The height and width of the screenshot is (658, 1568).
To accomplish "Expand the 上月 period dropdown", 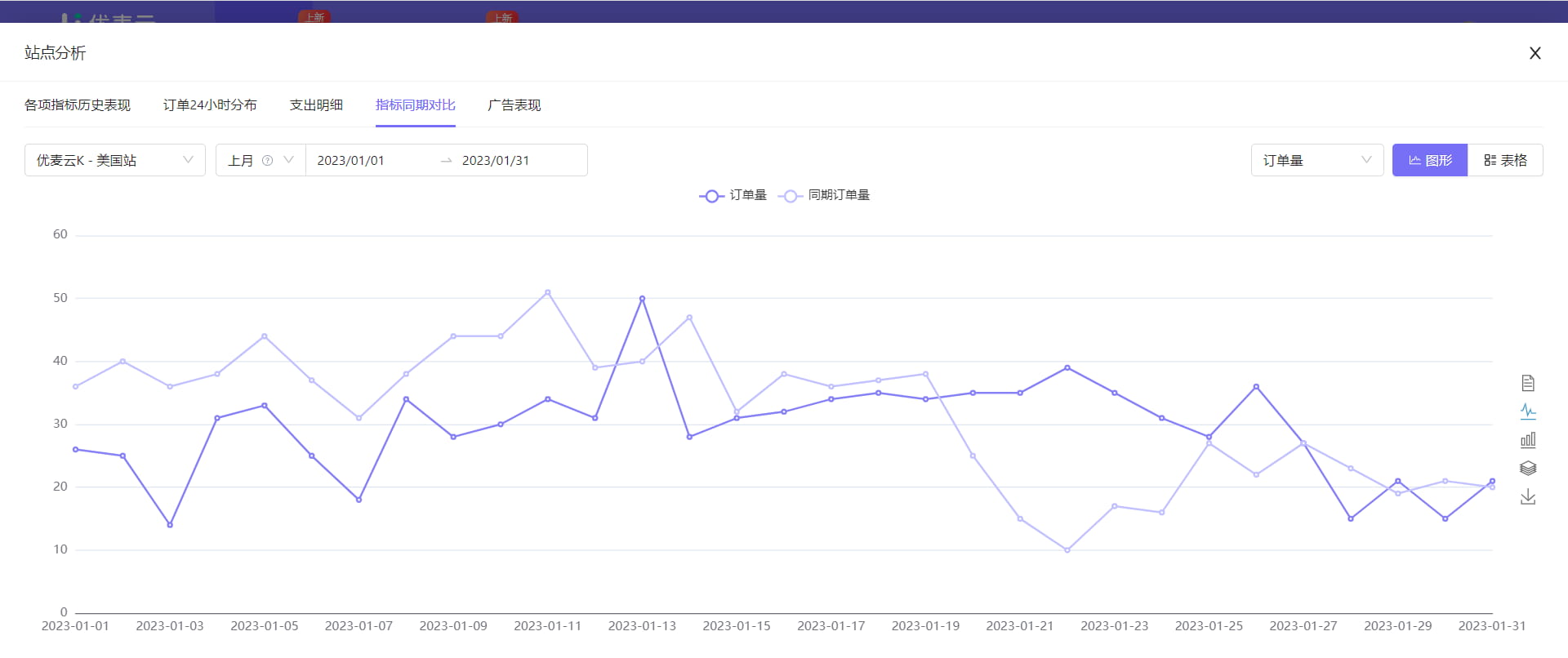I will tap(261, 160).
